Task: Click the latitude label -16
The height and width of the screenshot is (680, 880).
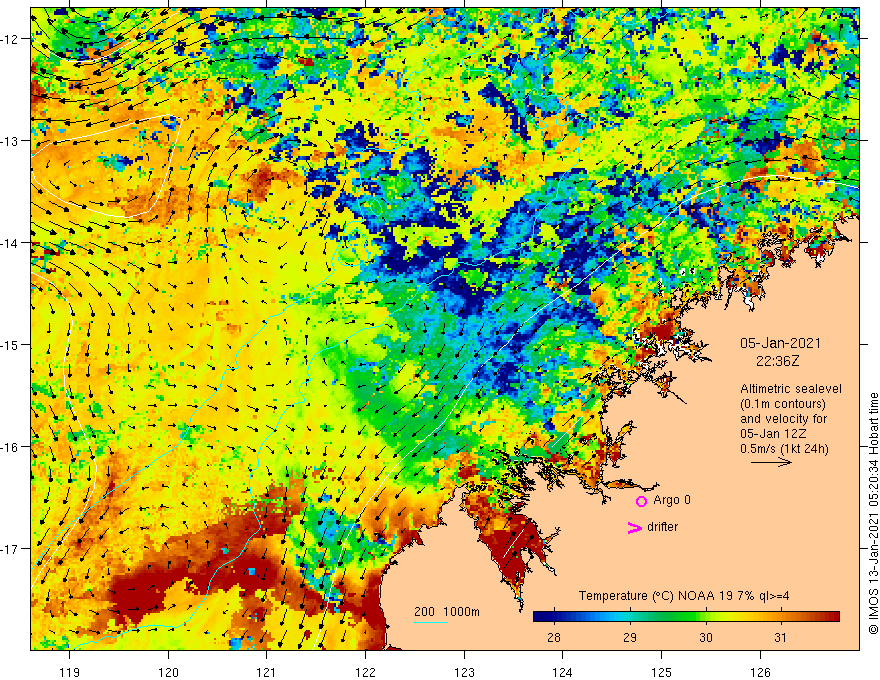Action: [x=11, y=447]
